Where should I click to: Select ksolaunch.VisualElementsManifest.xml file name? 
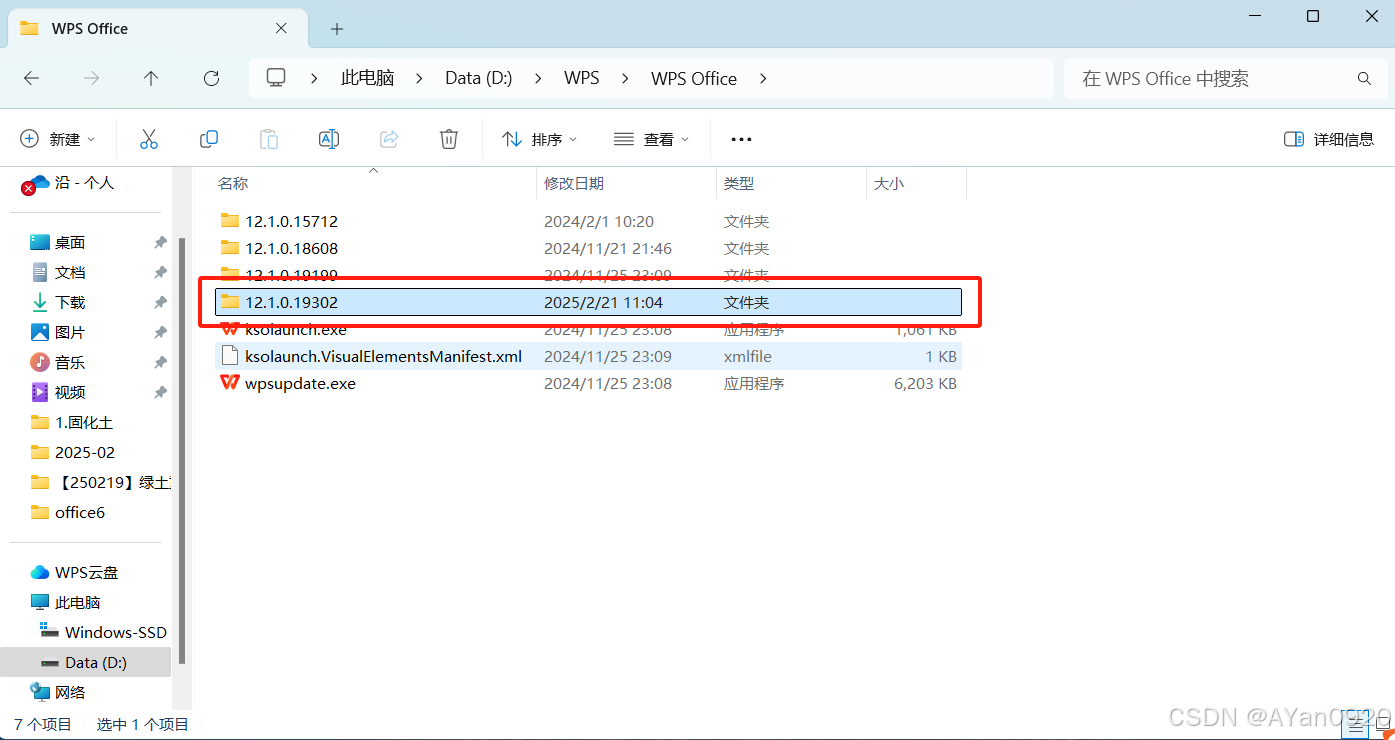pyautogui.click(x=383, y=356)
